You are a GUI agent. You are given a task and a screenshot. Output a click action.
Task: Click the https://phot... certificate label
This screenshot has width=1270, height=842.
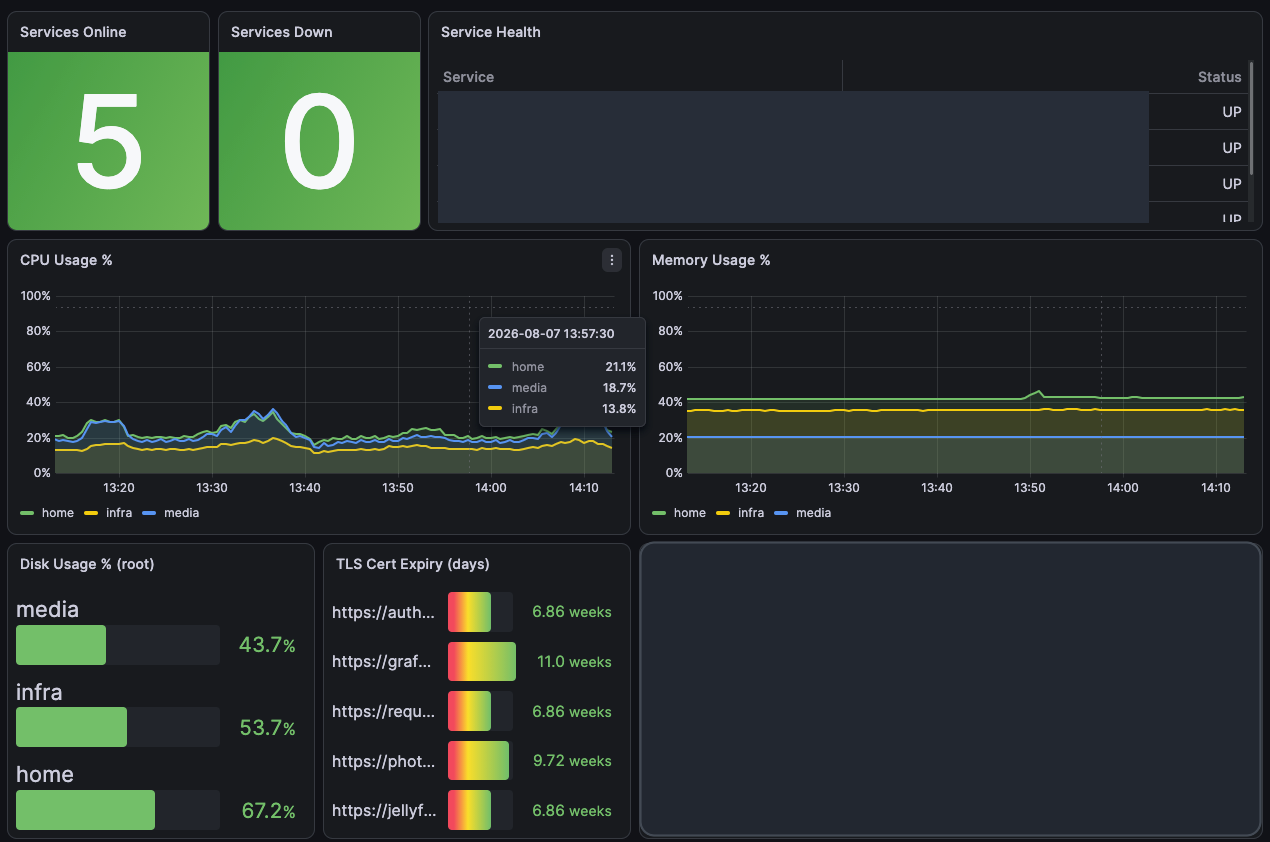pos(385,761)
